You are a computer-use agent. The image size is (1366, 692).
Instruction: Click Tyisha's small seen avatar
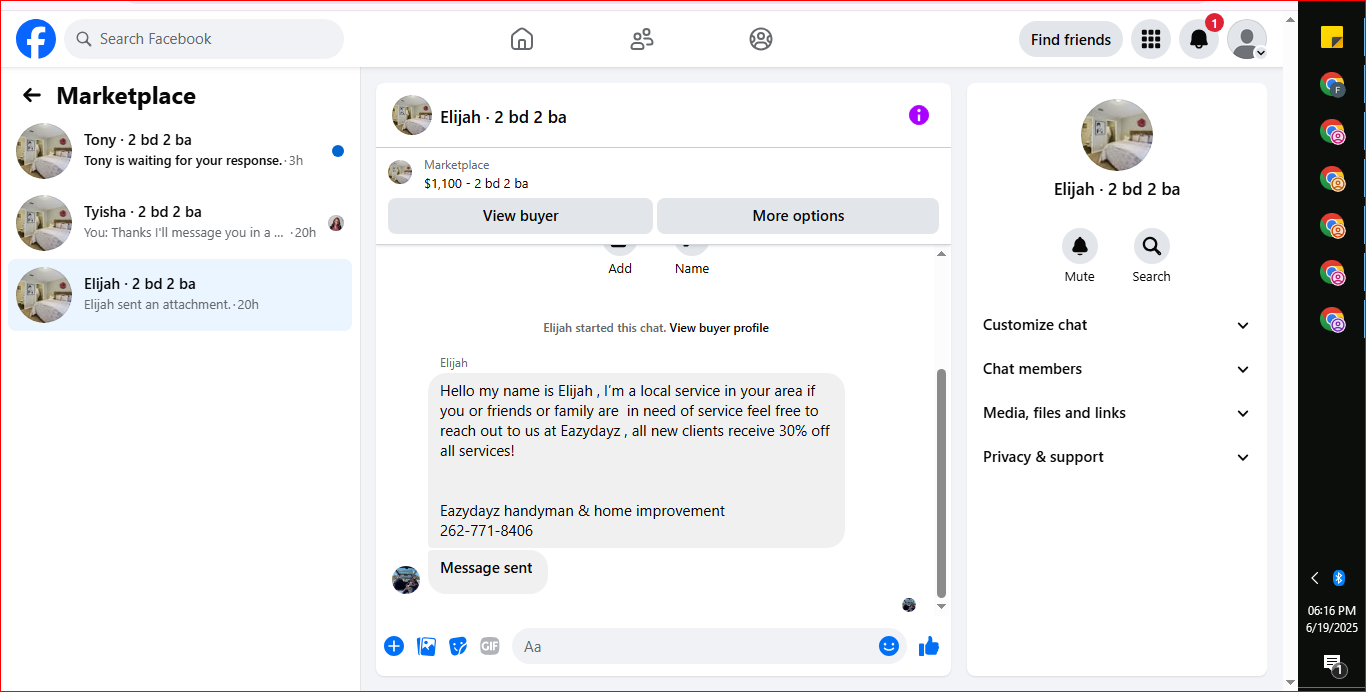tap(336, 223)
